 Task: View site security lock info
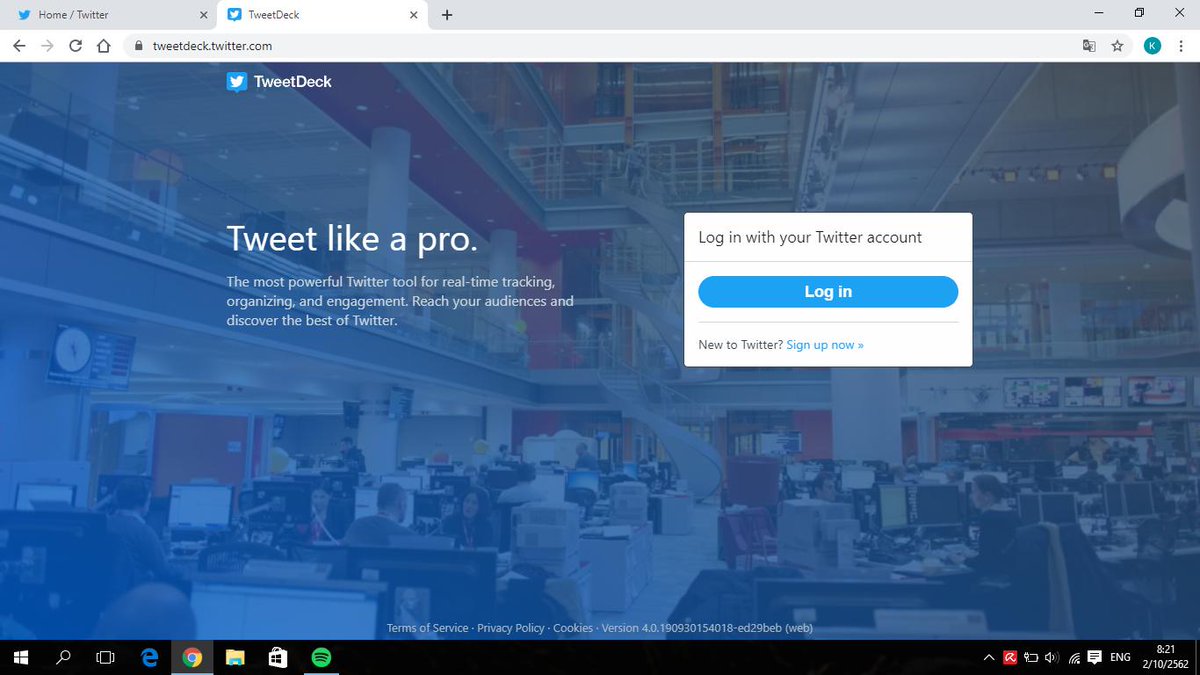(139, 46)
